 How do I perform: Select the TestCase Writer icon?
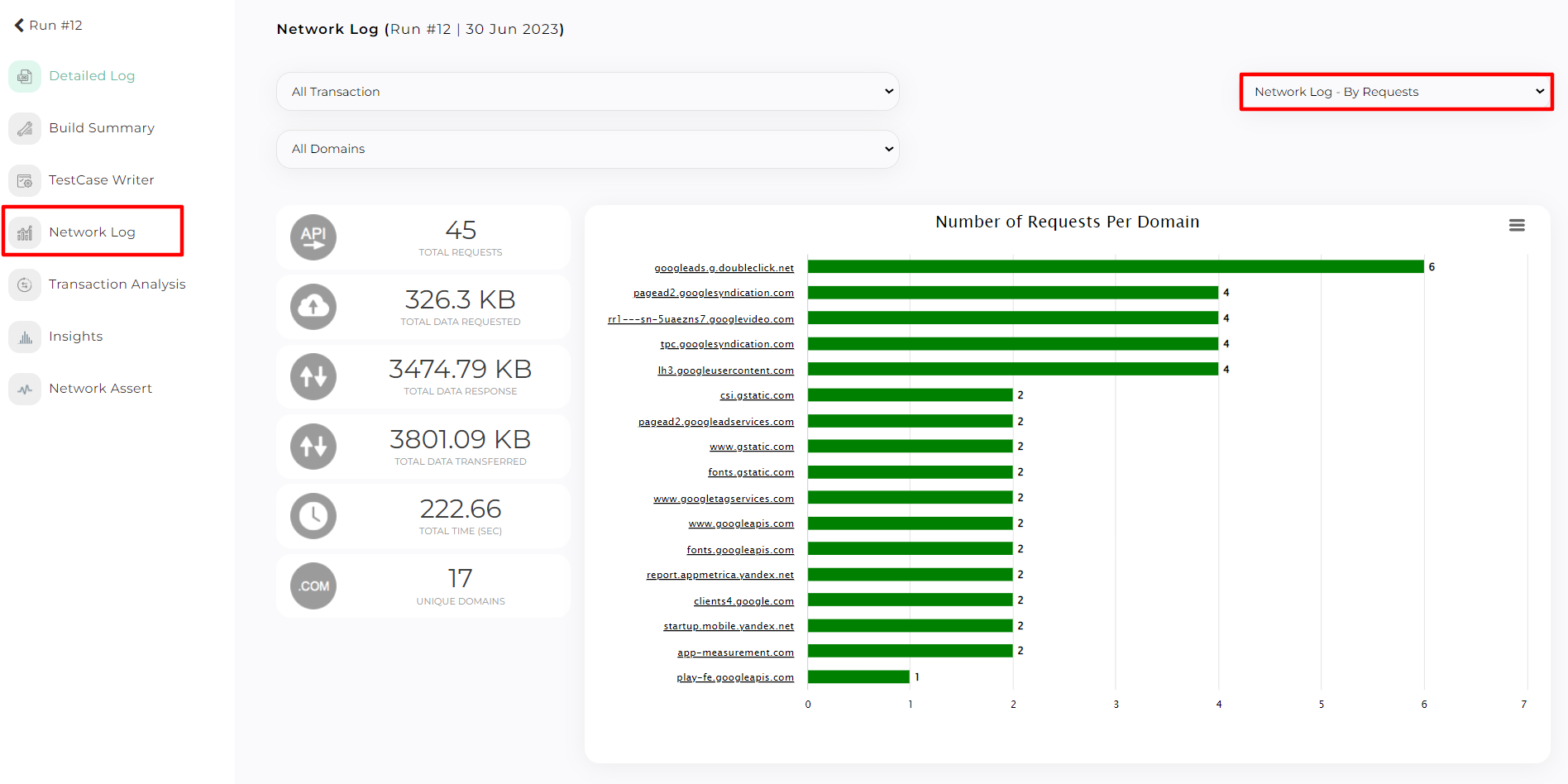[25, 180]
